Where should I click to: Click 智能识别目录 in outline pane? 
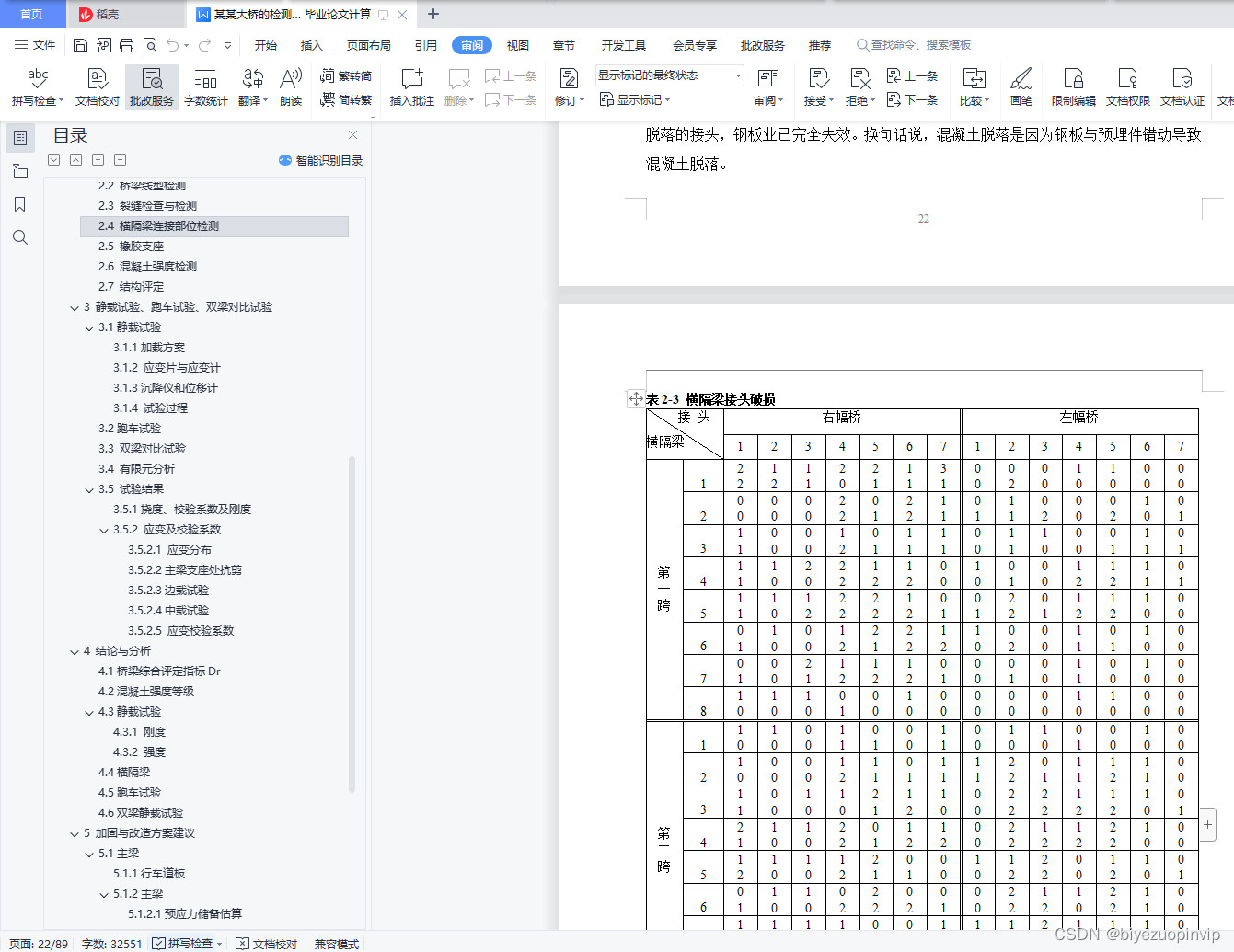point(321,160)
